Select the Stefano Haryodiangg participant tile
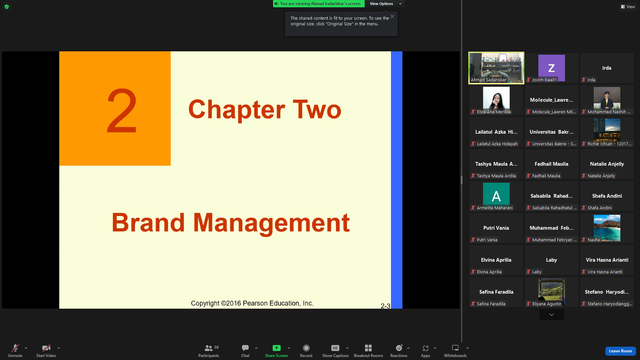This screenshot has width=640, height=360. 607,292
